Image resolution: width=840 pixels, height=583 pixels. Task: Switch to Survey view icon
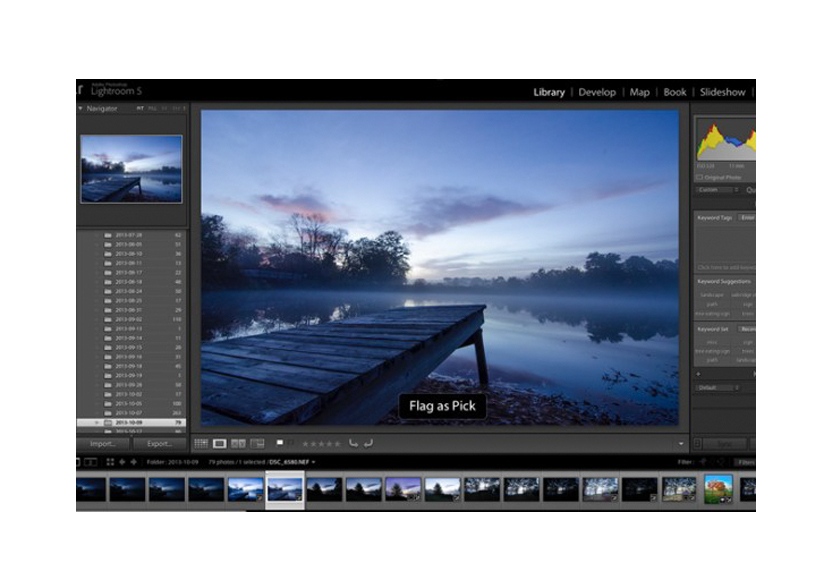(x=257, y=443)
